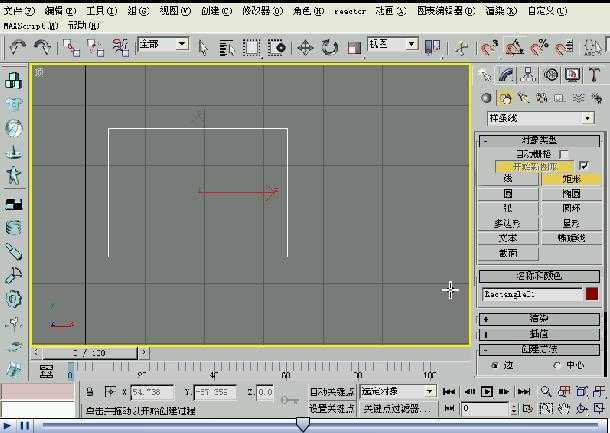Open the 修改器 menu
The height and width of the screenshot is (433, 610).
pyautogui.click(x=263, y=11)
